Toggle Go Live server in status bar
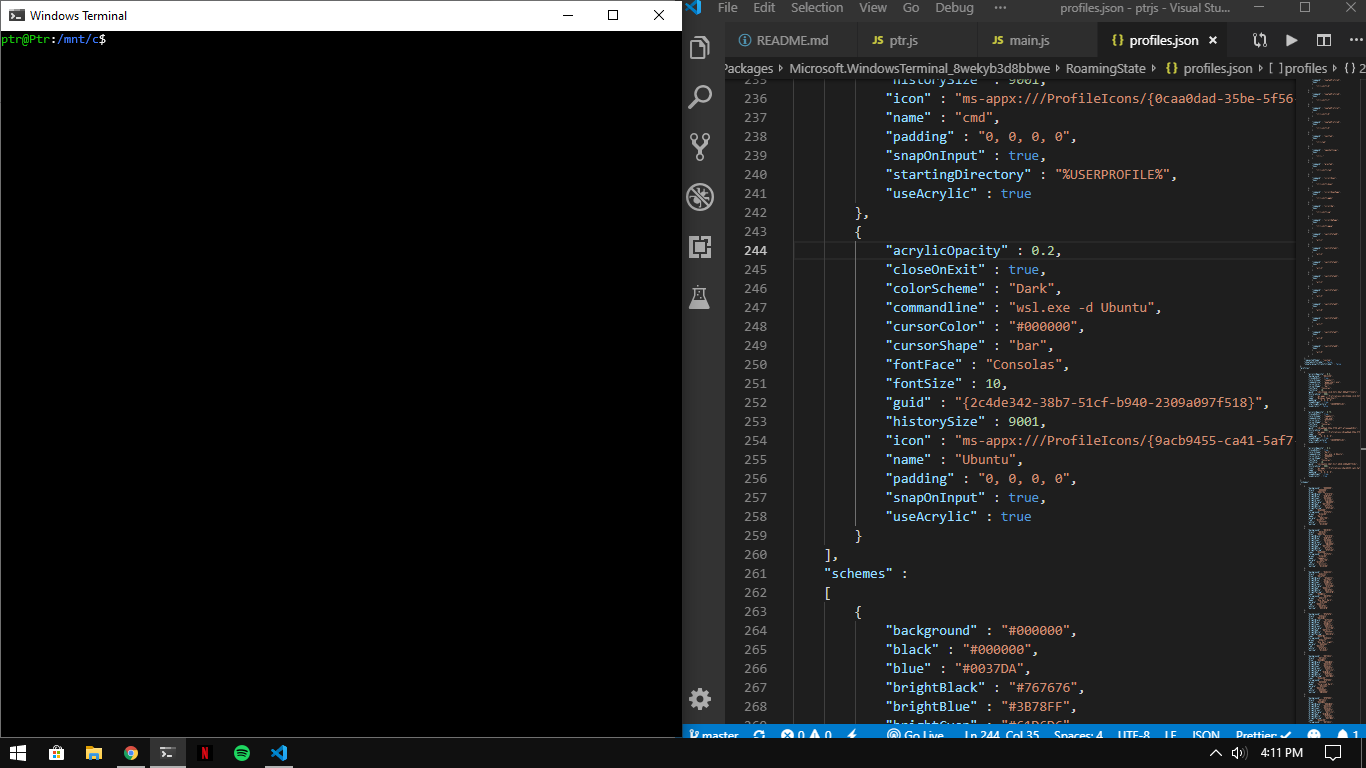1366x768 pixels. click(x=914, y=736)
